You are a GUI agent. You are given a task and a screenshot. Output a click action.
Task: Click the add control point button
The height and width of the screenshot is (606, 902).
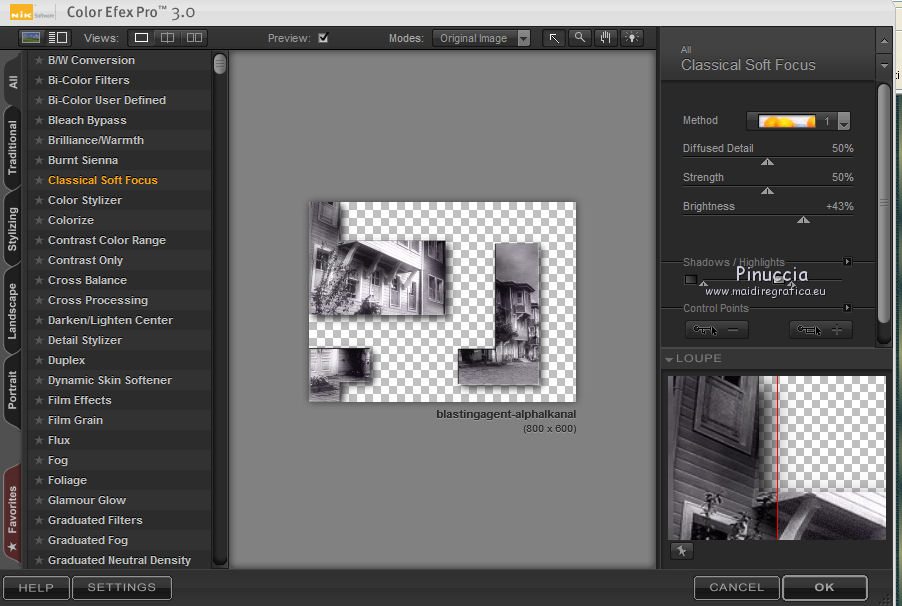[820, 329]
